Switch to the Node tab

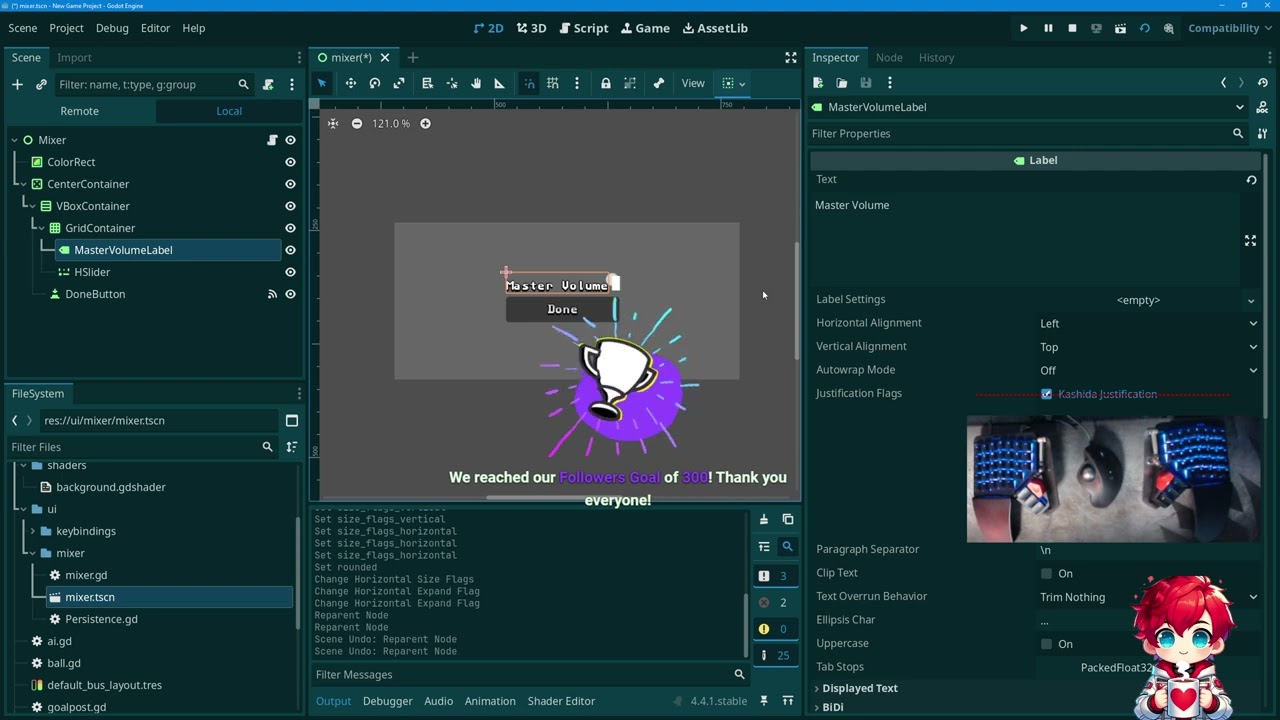coord(889,57)
